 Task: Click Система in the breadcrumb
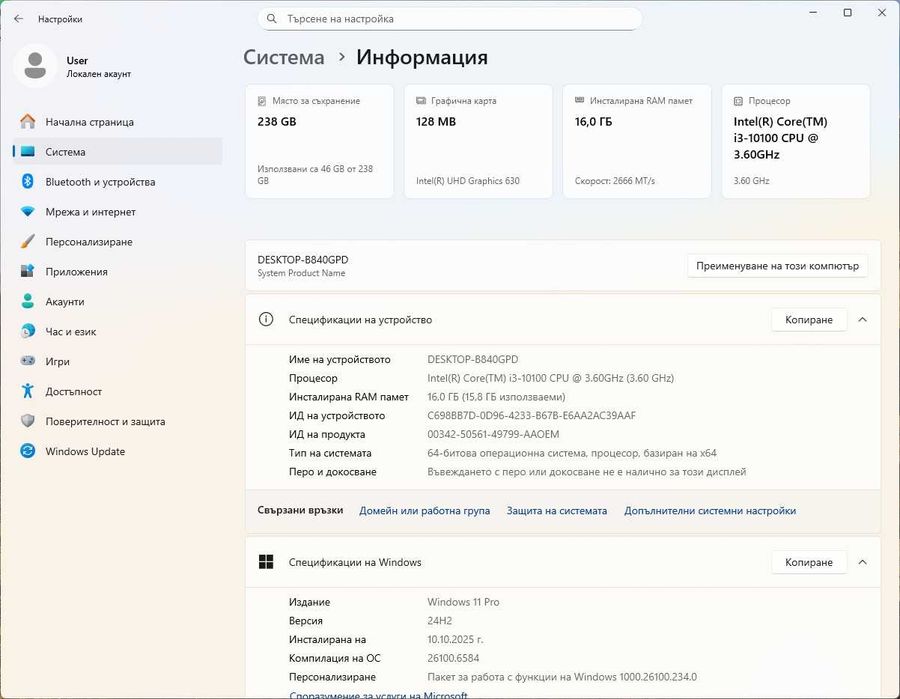pyautogui.click(x=284, y=57)
